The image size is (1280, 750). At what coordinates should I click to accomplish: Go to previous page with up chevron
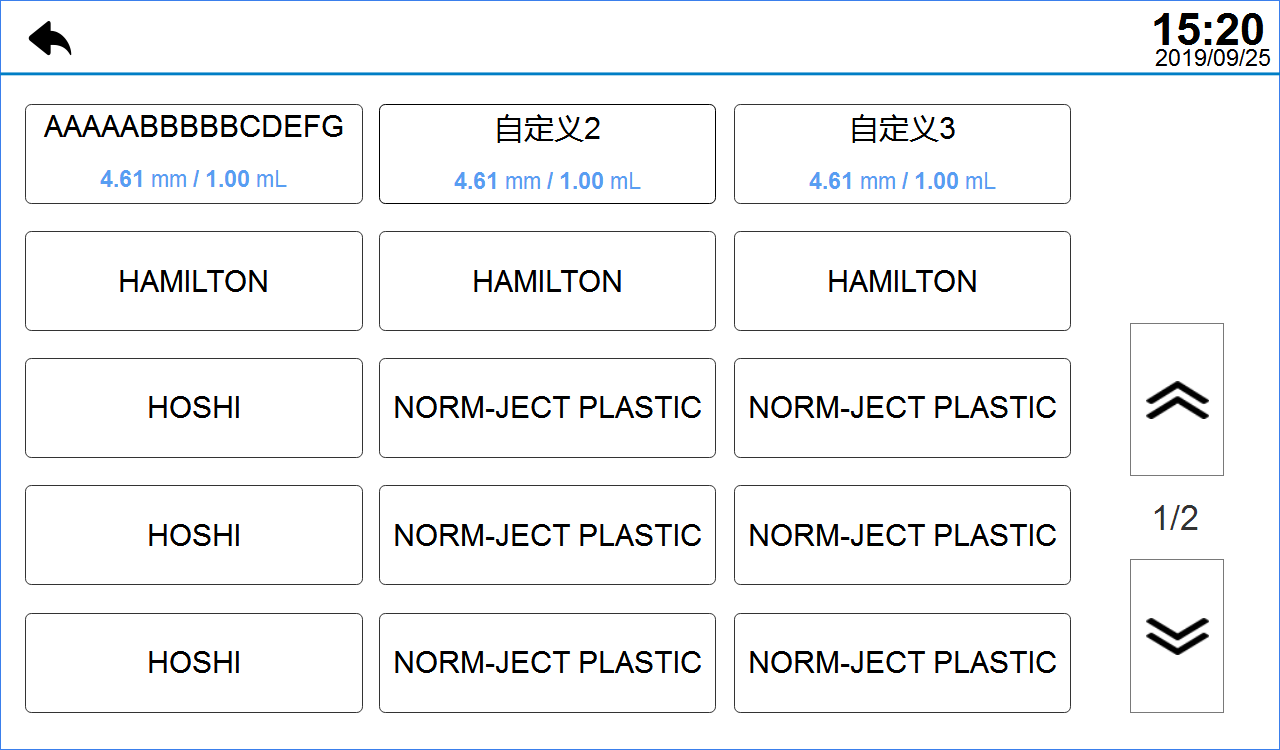coord(1176,399)
